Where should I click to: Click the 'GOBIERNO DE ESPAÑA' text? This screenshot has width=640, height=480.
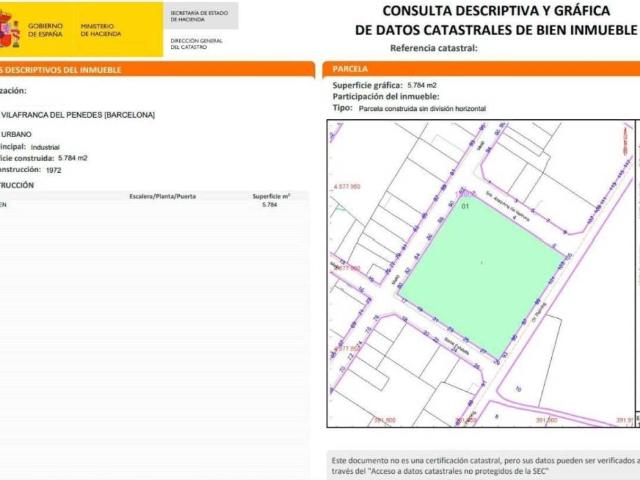pos(45,30)
